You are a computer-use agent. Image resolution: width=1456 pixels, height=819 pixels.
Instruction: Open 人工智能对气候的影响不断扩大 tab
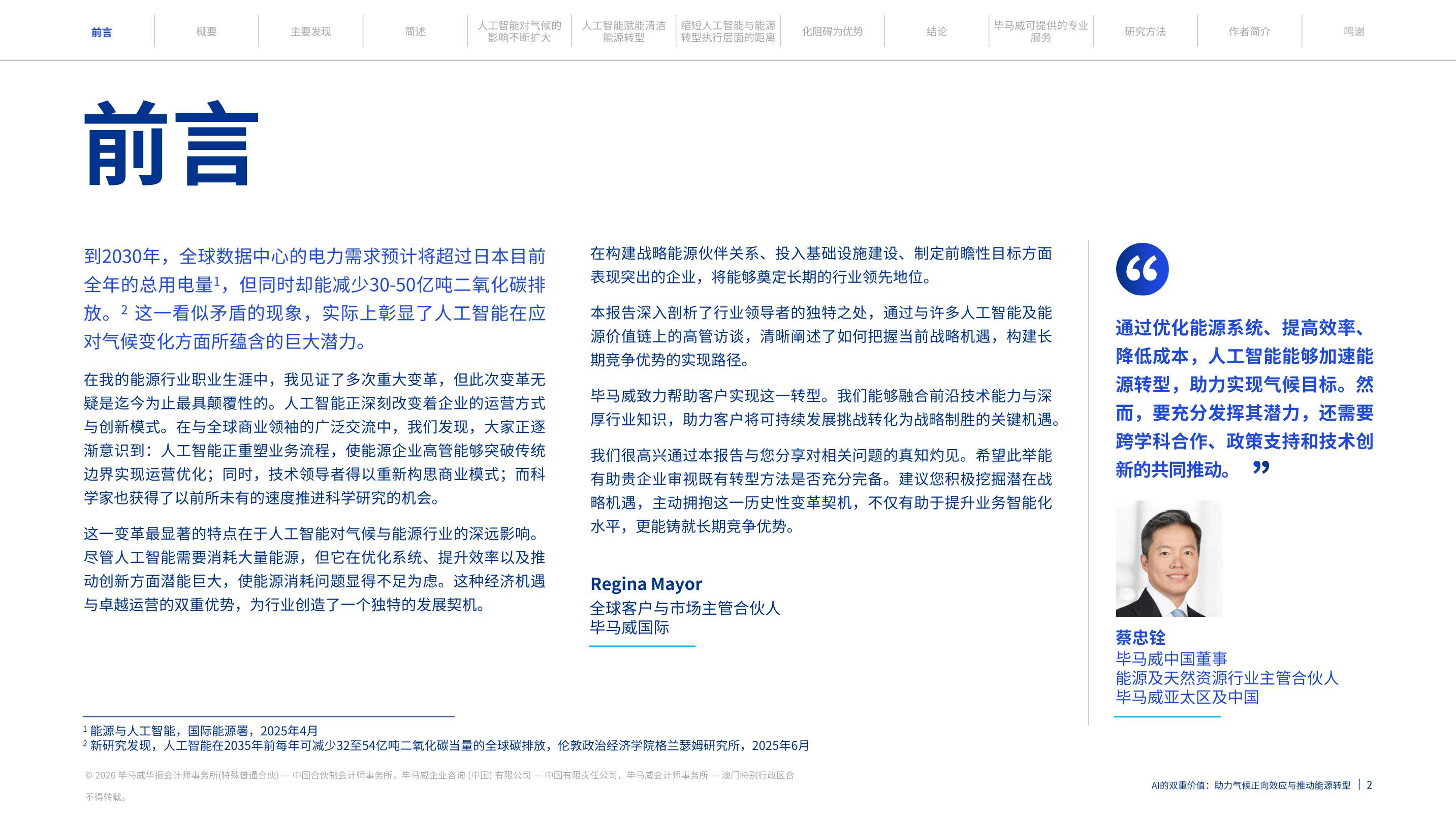click(519, 31)
